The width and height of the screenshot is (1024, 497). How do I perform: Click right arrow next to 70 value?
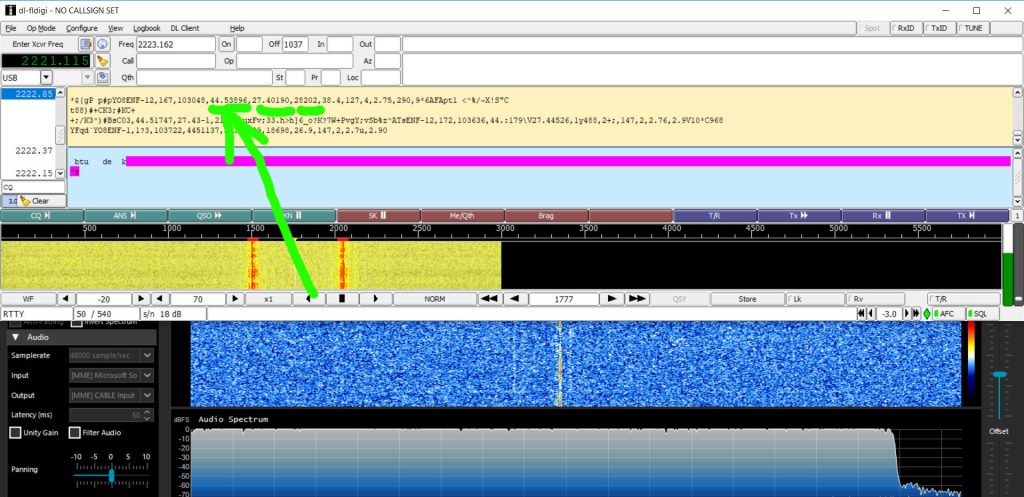point(238,298)
